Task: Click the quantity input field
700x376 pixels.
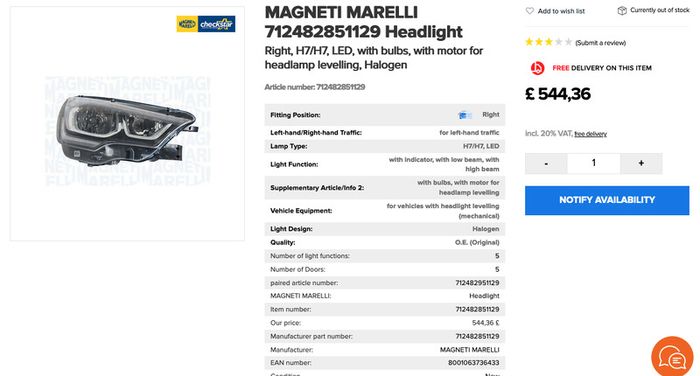Action: [594, 163]
